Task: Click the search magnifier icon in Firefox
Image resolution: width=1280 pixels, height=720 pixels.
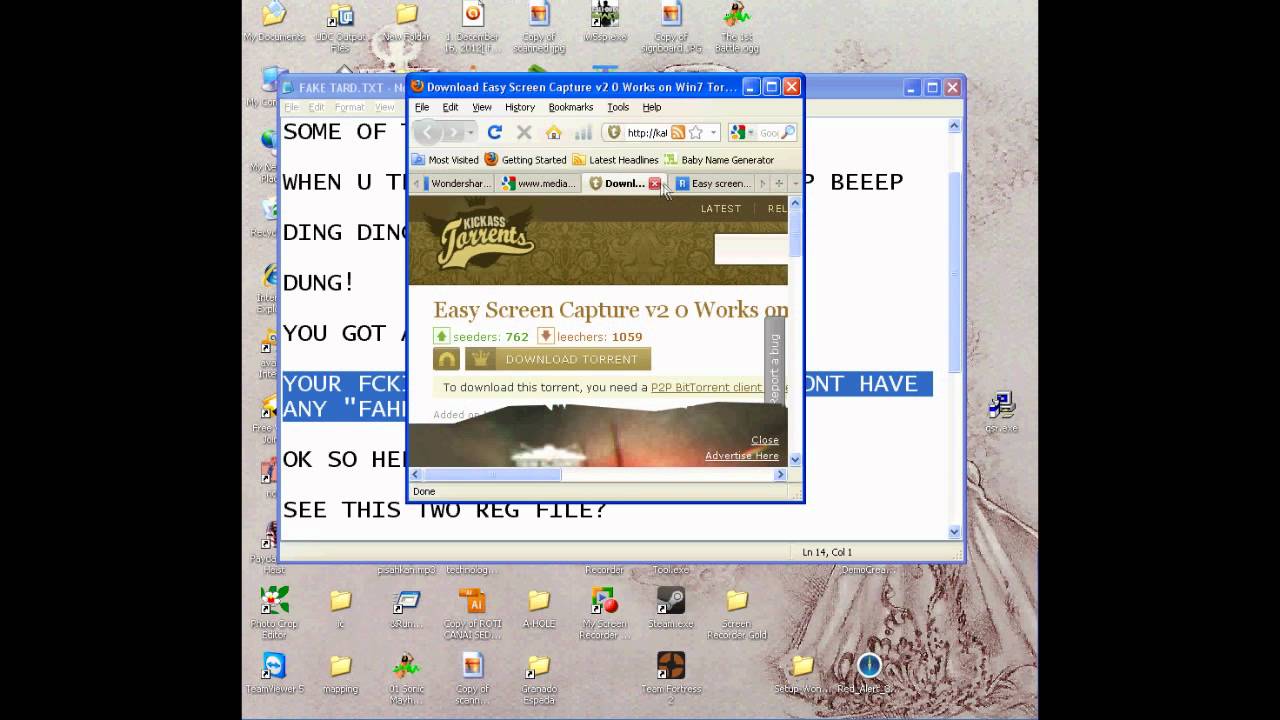Action: (x=788, y=132)
